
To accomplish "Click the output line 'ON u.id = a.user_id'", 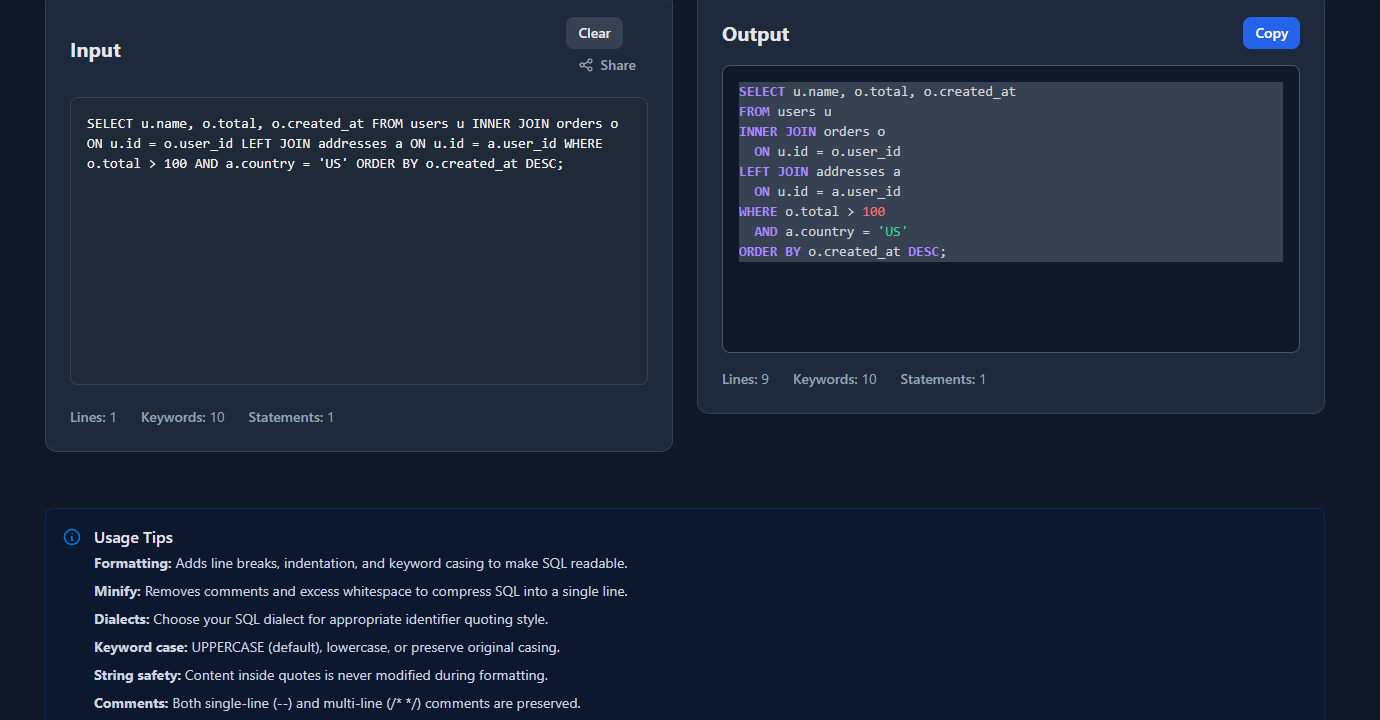I will (x=827, y=192).
